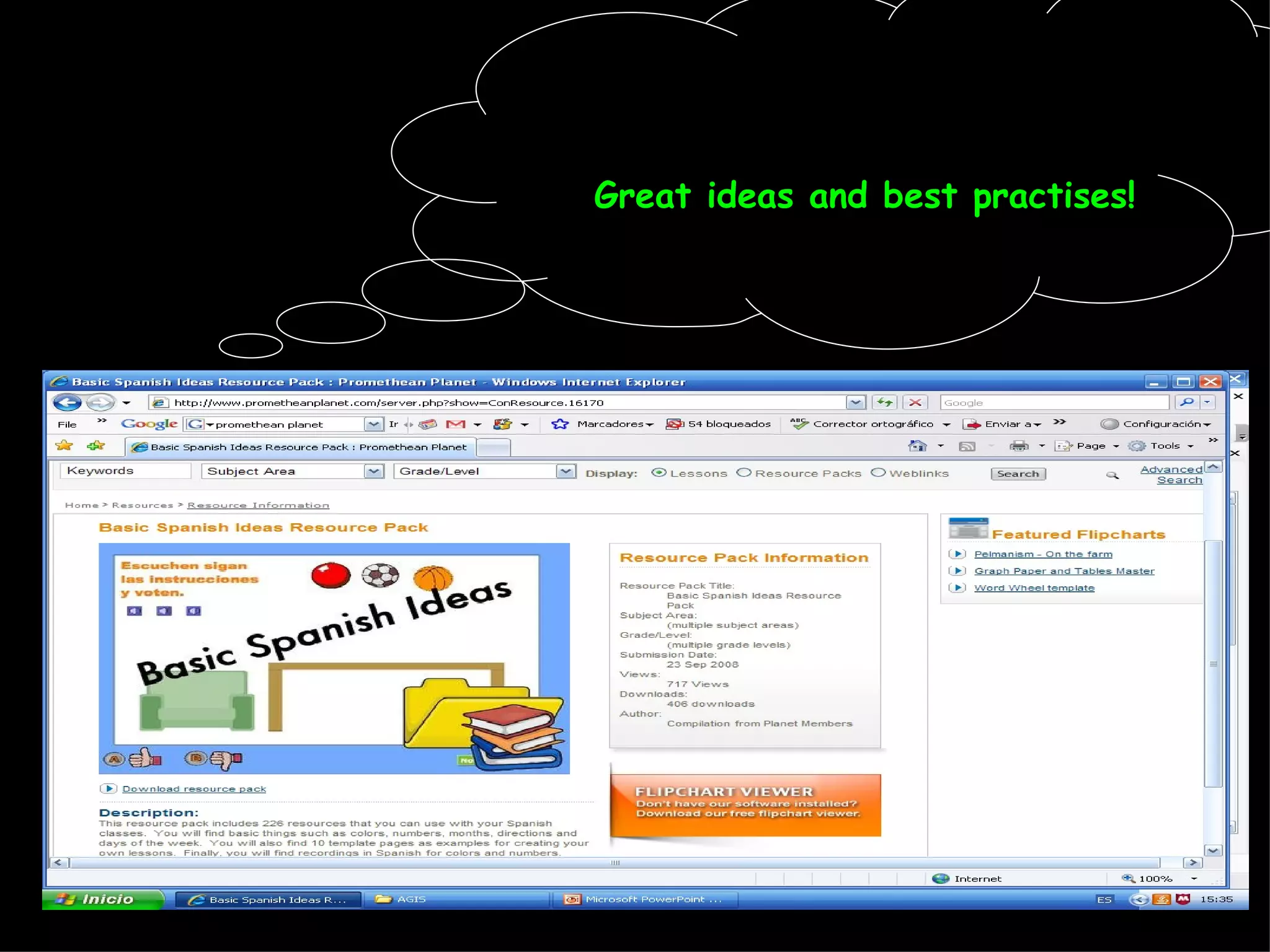The image size is (1270, 952).
Task: Open the search provider options dropdown
Action: (1207, 402)
